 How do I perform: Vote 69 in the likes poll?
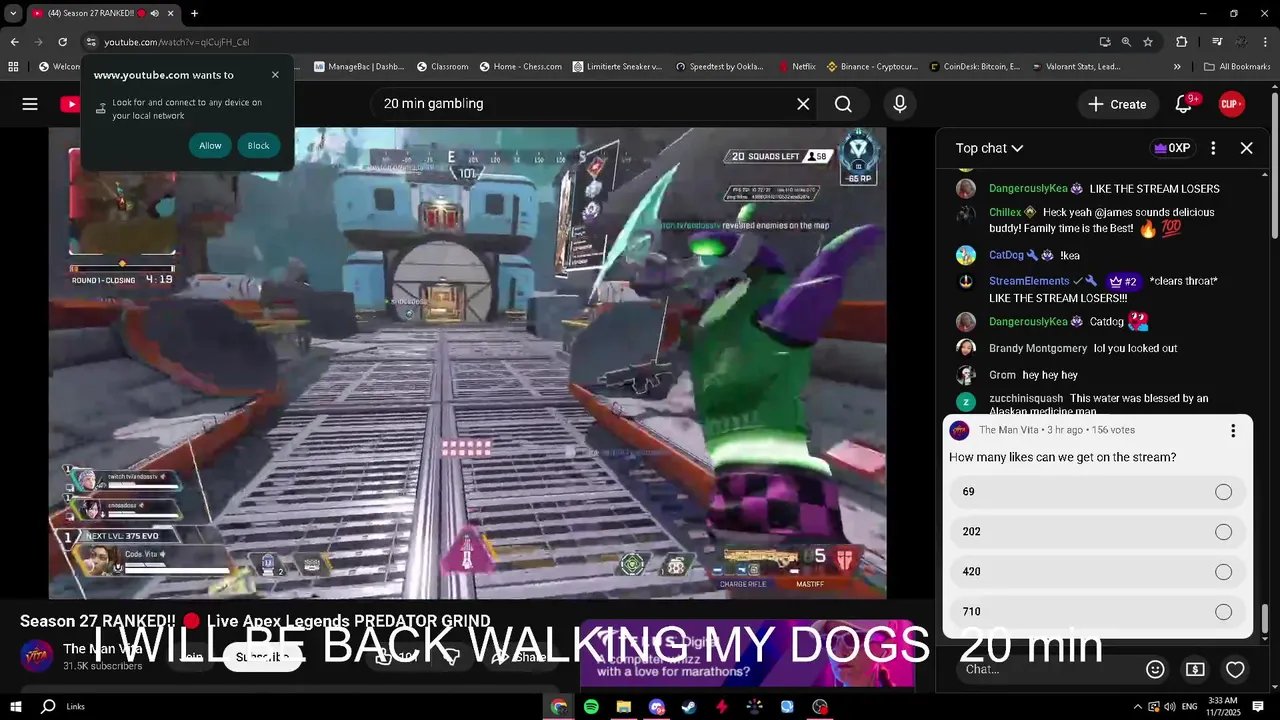tap(1097, 492)
